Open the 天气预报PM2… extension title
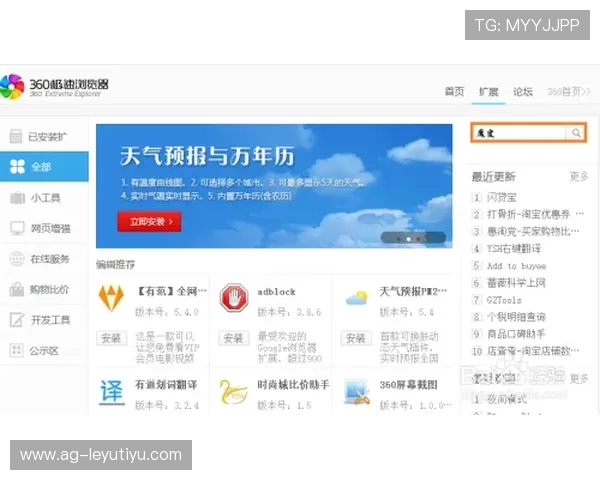Image resolution: width=600 pixels, height=480 pixels. [413, 291]
